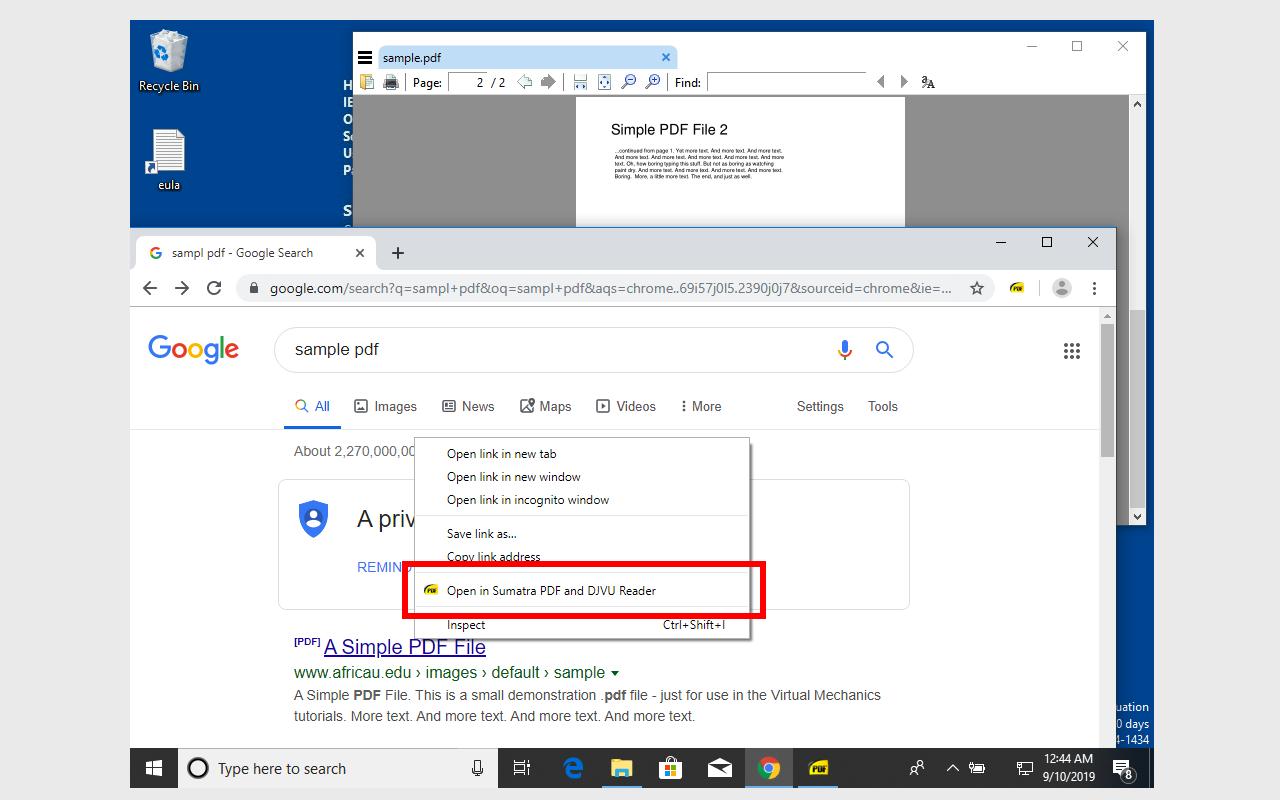This screenshot has width=1280, height=800.
Task: Toggle match case in Sumatra find bar
Action: 928,82
